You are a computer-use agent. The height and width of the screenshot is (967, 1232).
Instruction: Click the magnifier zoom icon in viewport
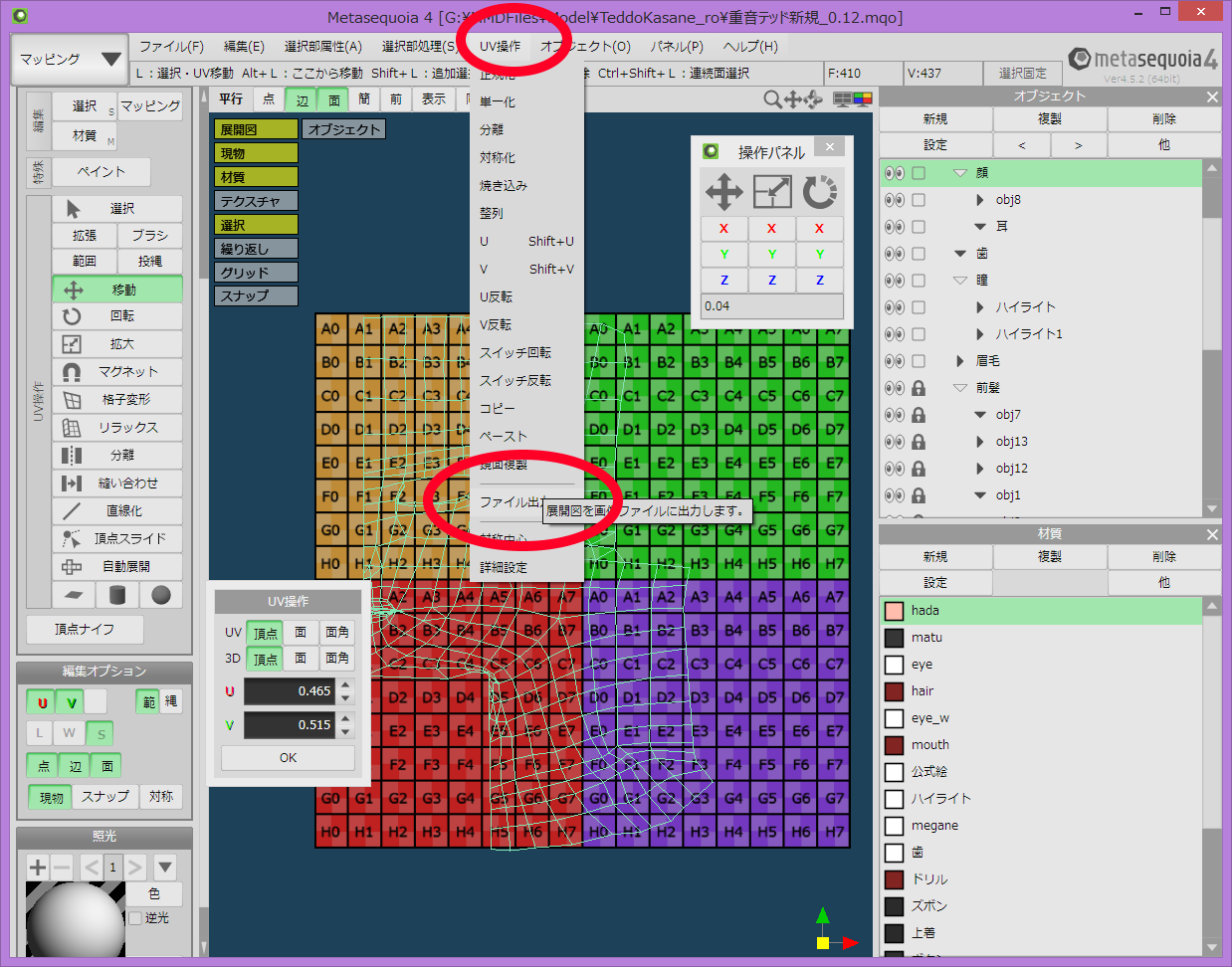tap(772, 99)
